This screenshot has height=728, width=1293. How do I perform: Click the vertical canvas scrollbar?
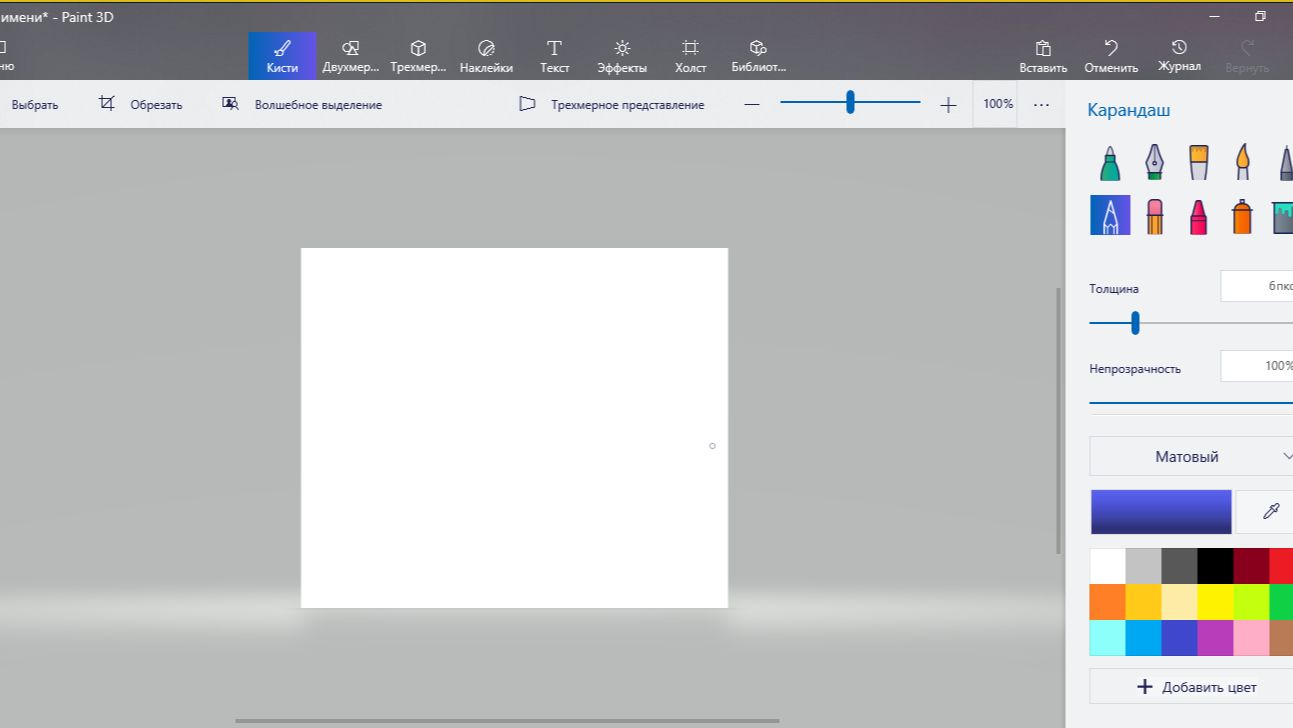pyautogui.click(x=1059, y=420)
